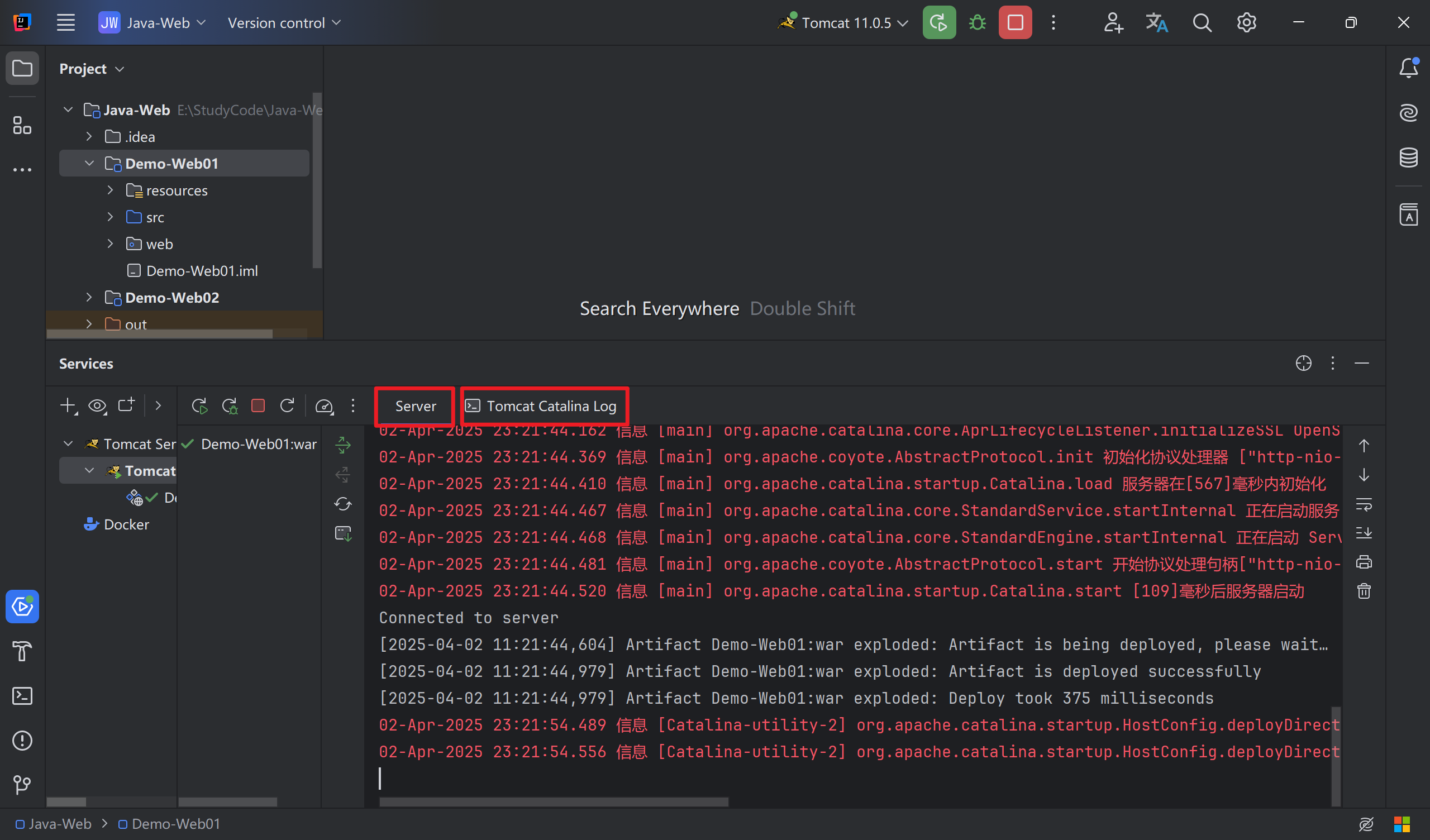
Task: Switch to the Server tab
Action: (x=416, y=407)
